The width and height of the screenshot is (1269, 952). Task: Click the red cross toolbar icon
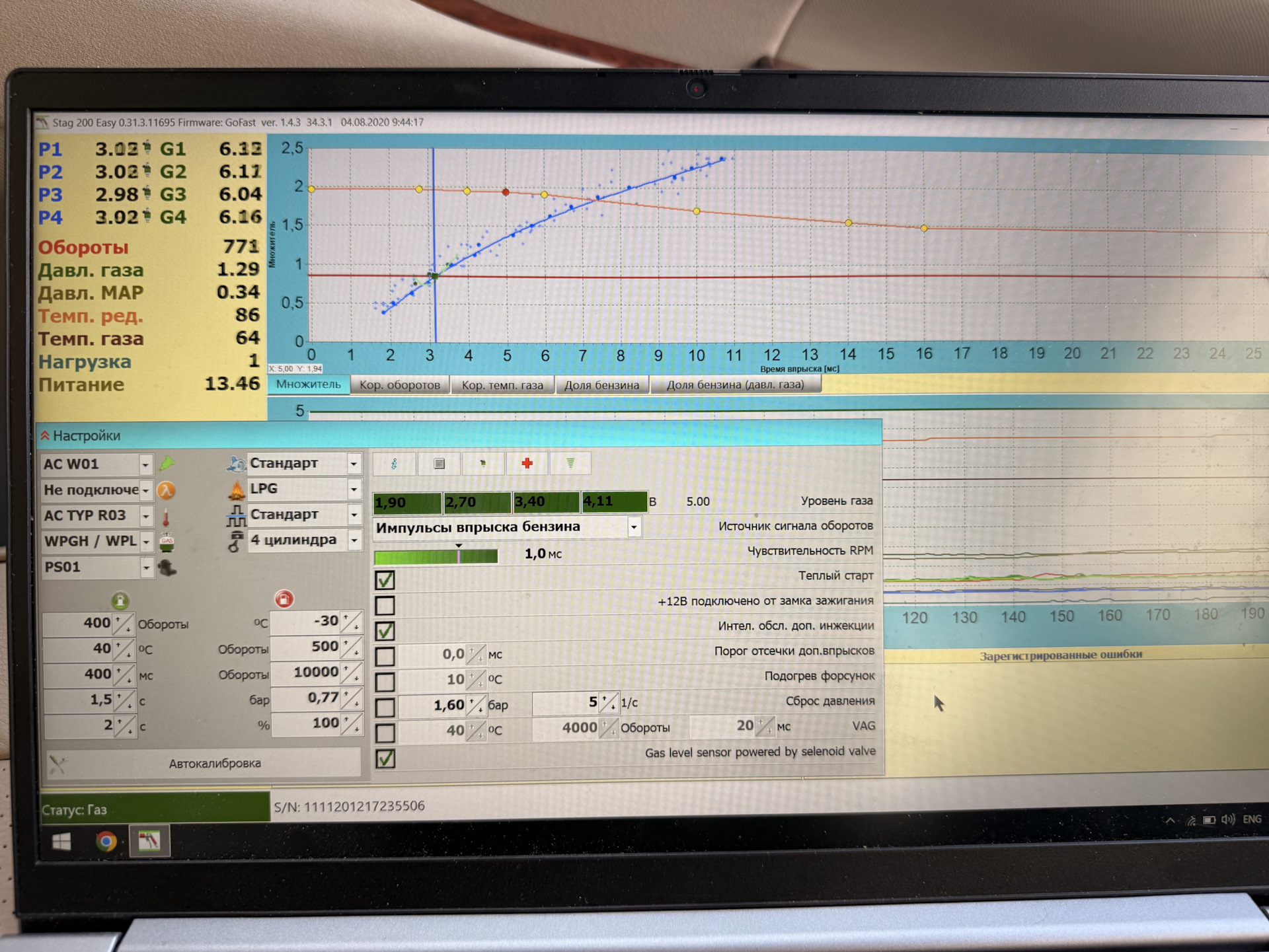click(x=527, y=464)
